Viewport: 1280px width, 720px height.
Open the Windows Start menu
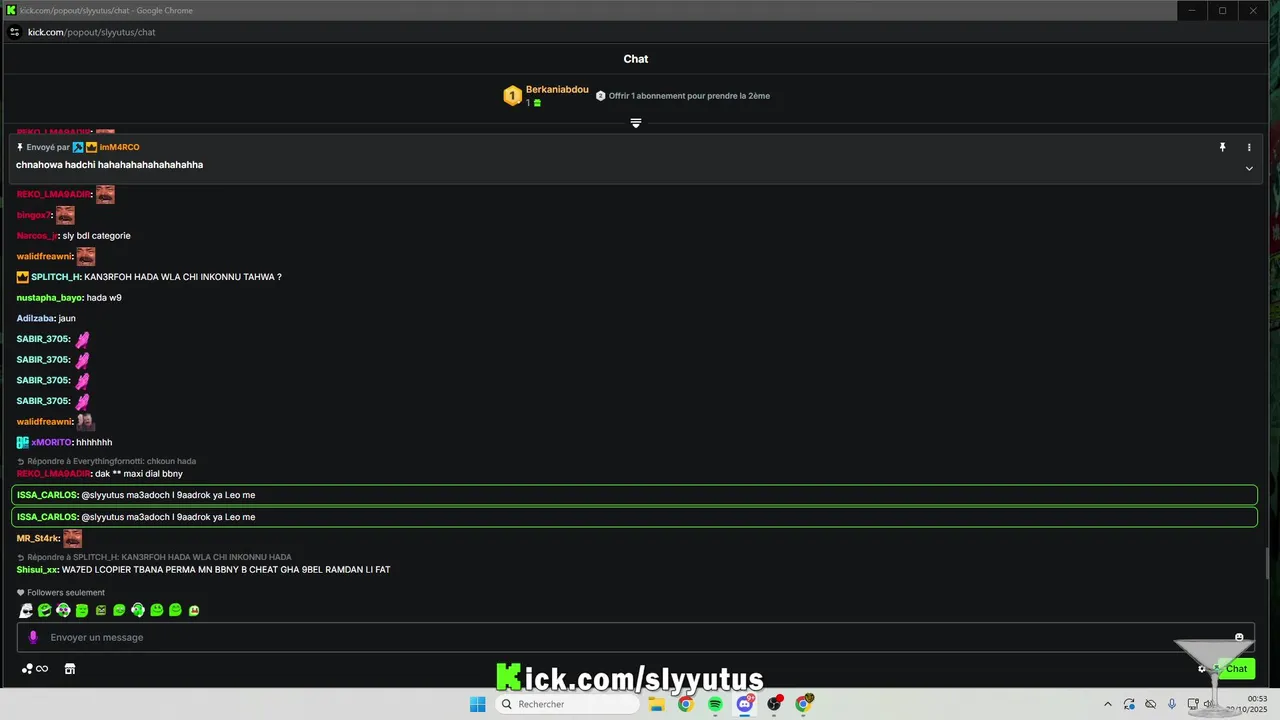(478, 704)
